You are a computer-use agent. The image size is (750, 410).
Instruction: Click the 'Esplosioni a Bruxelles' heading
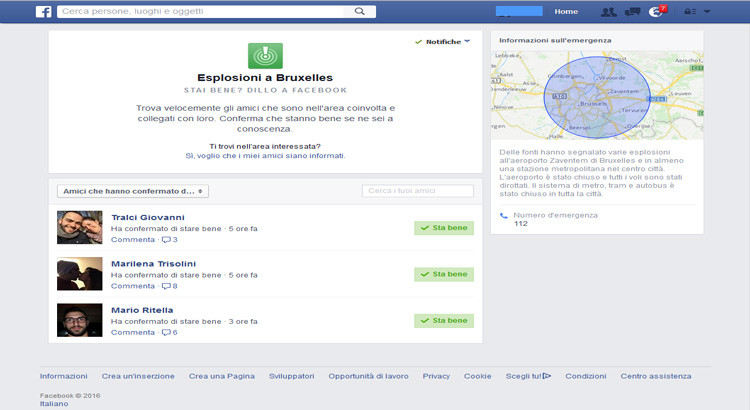(265, 78)
